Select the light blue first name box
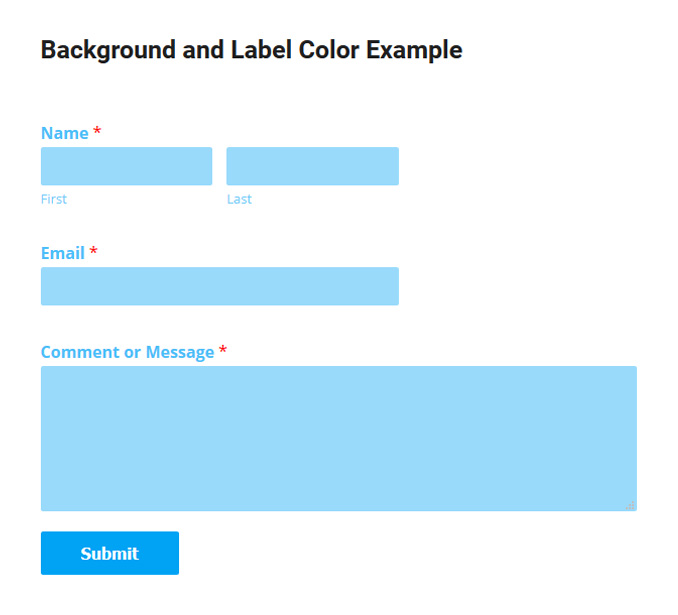This screenshot has height=615, width=678. 126,166
